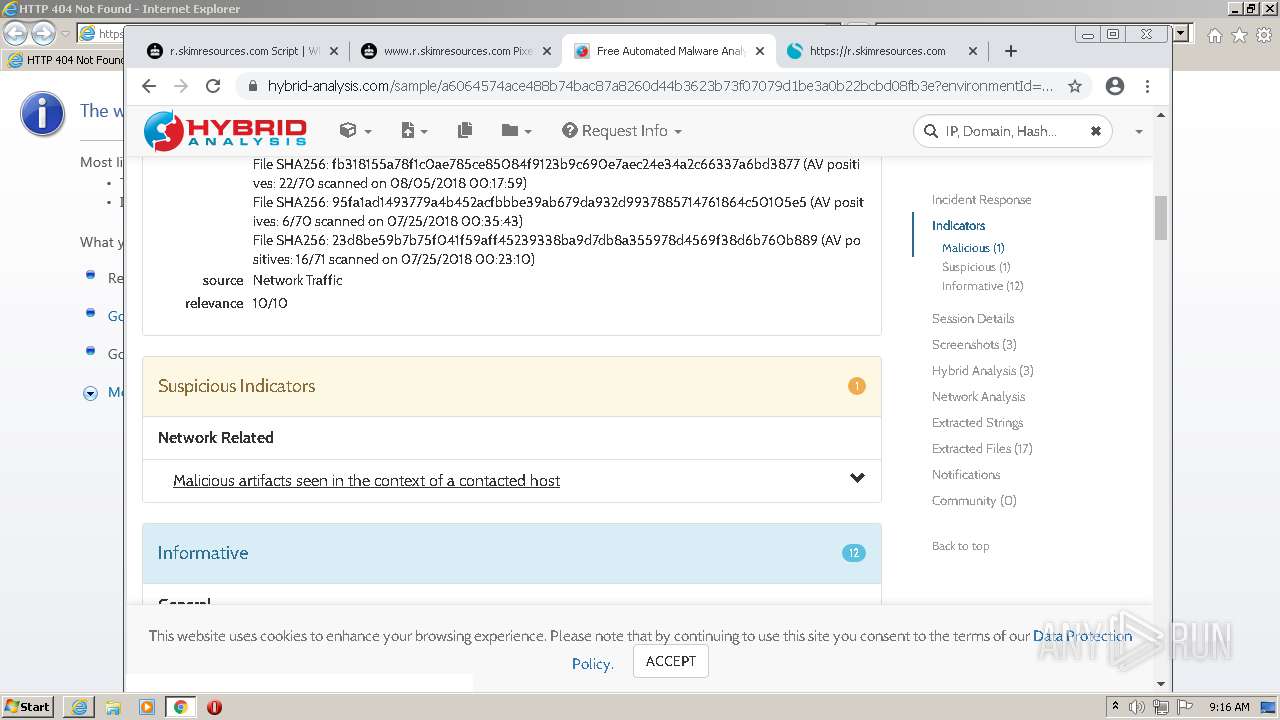Open IE Home icon behind Chrome
Screen dimensions: 1280x720
[x=1214, y=35]
